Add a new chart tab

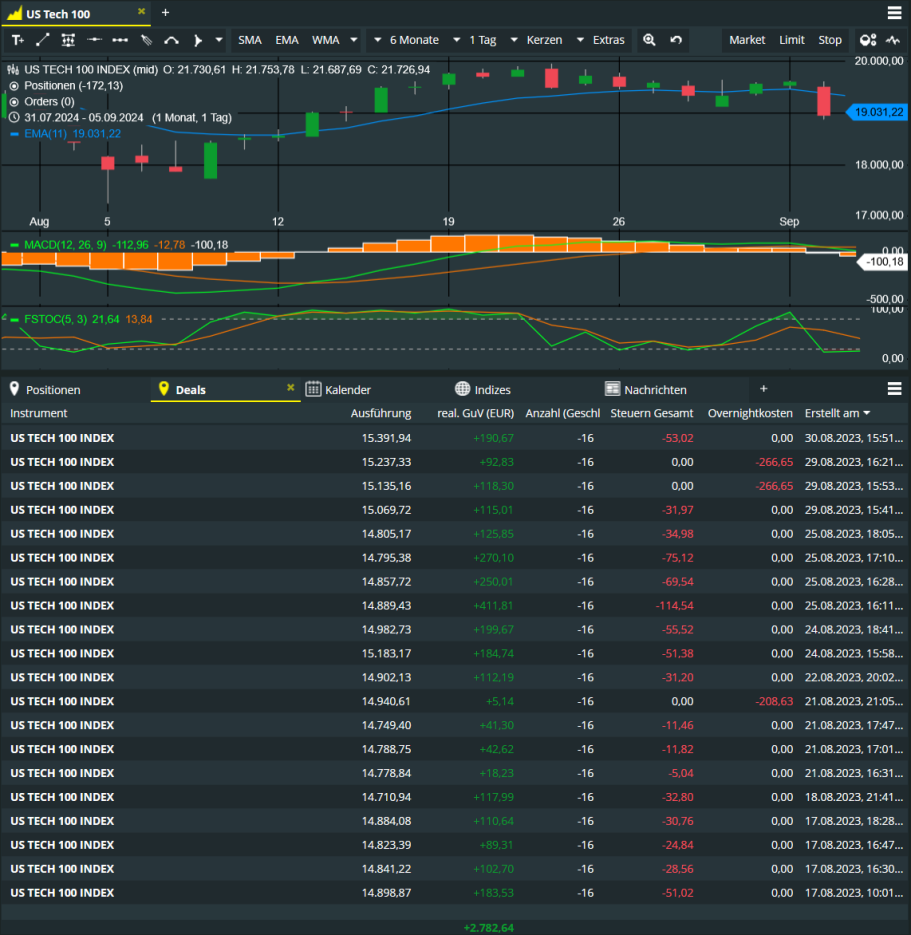click(165, 13)
